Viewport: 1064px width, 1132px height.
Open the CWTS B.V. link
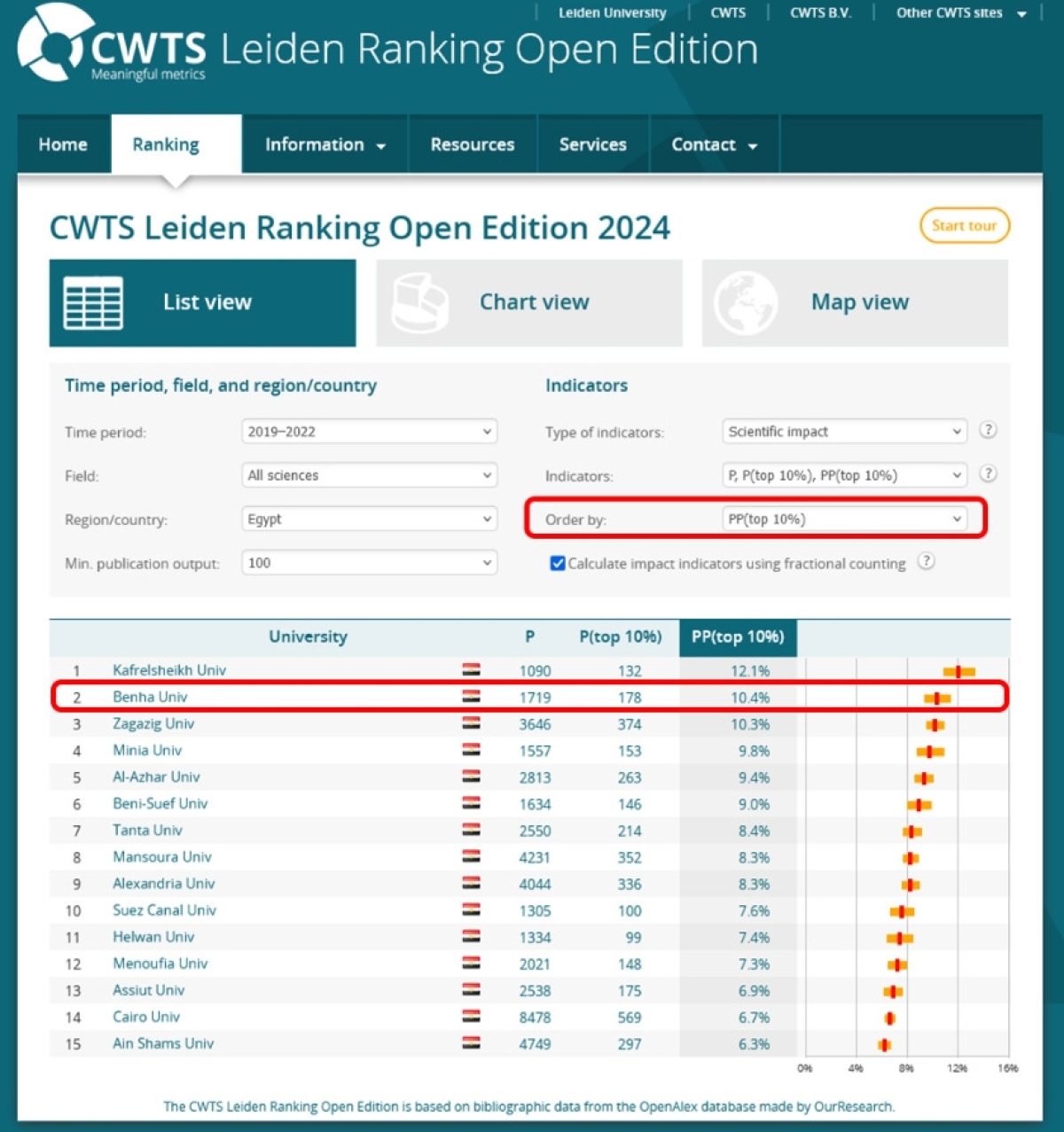[820, 12]
